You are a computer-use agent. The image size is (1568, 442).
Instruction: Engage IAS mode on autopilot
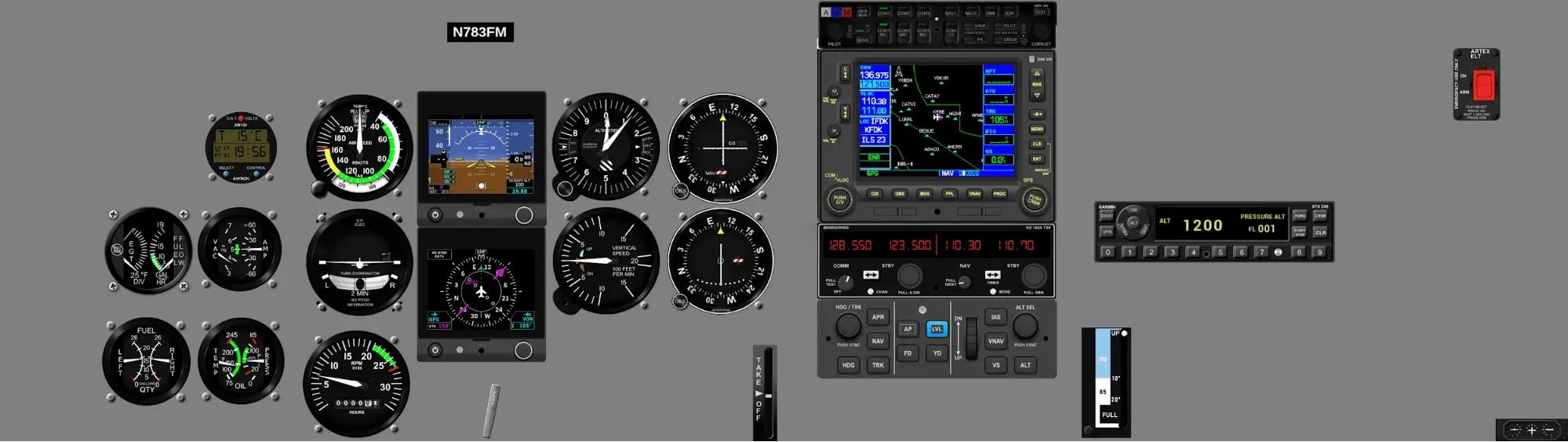[995, 317]
